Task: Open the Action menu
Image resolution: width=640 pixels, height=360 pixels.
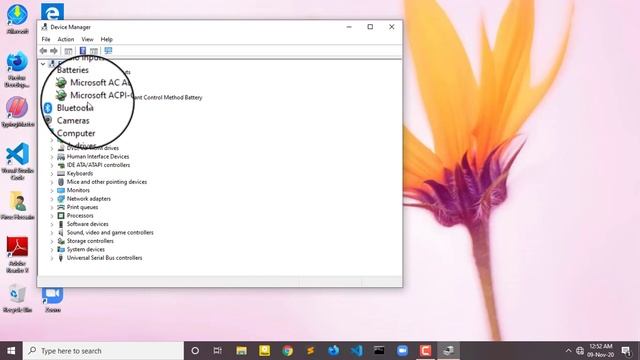Action: click(x=66, y=39)
